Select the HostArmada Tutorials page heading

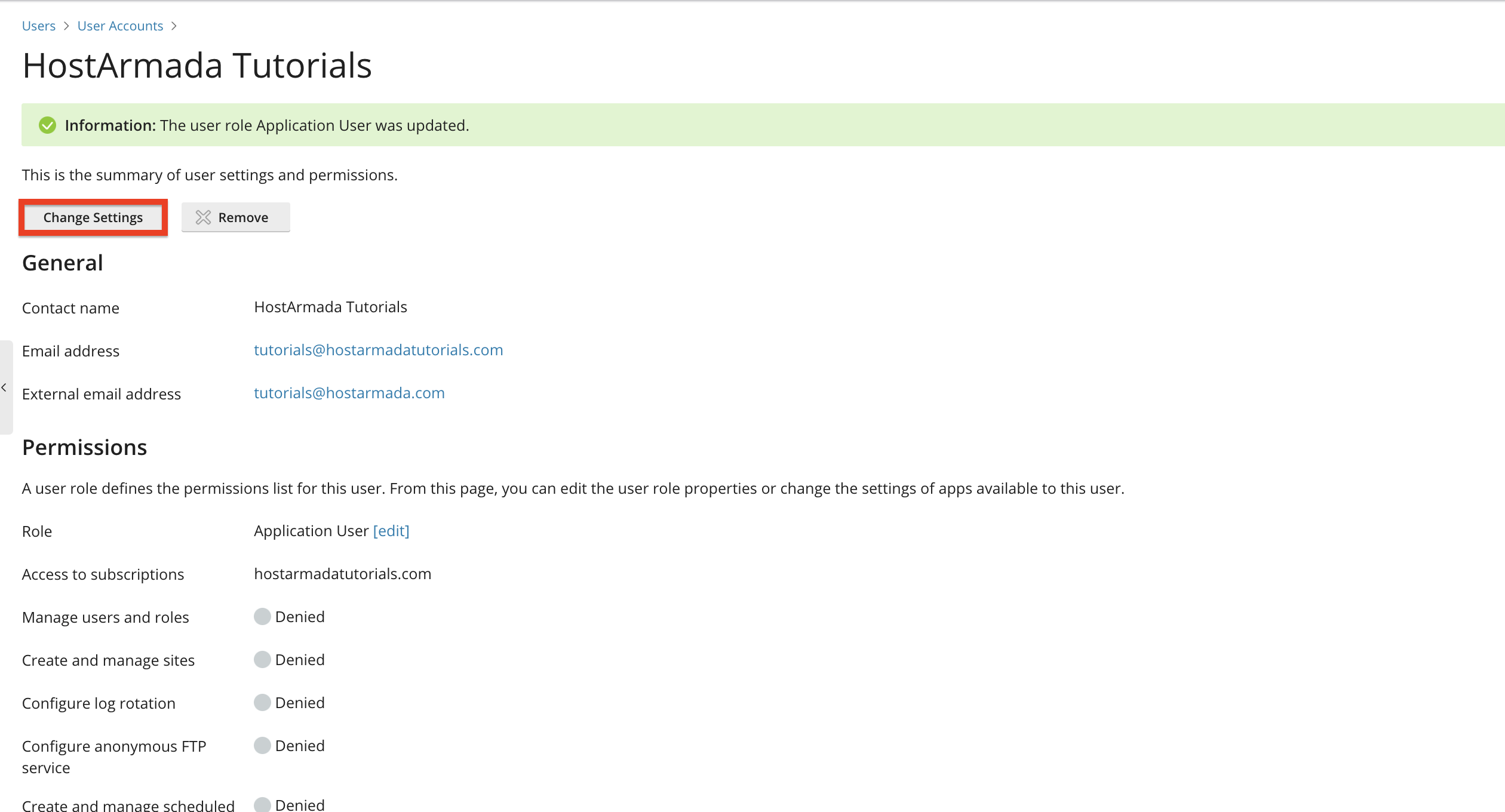coord(197,65)
